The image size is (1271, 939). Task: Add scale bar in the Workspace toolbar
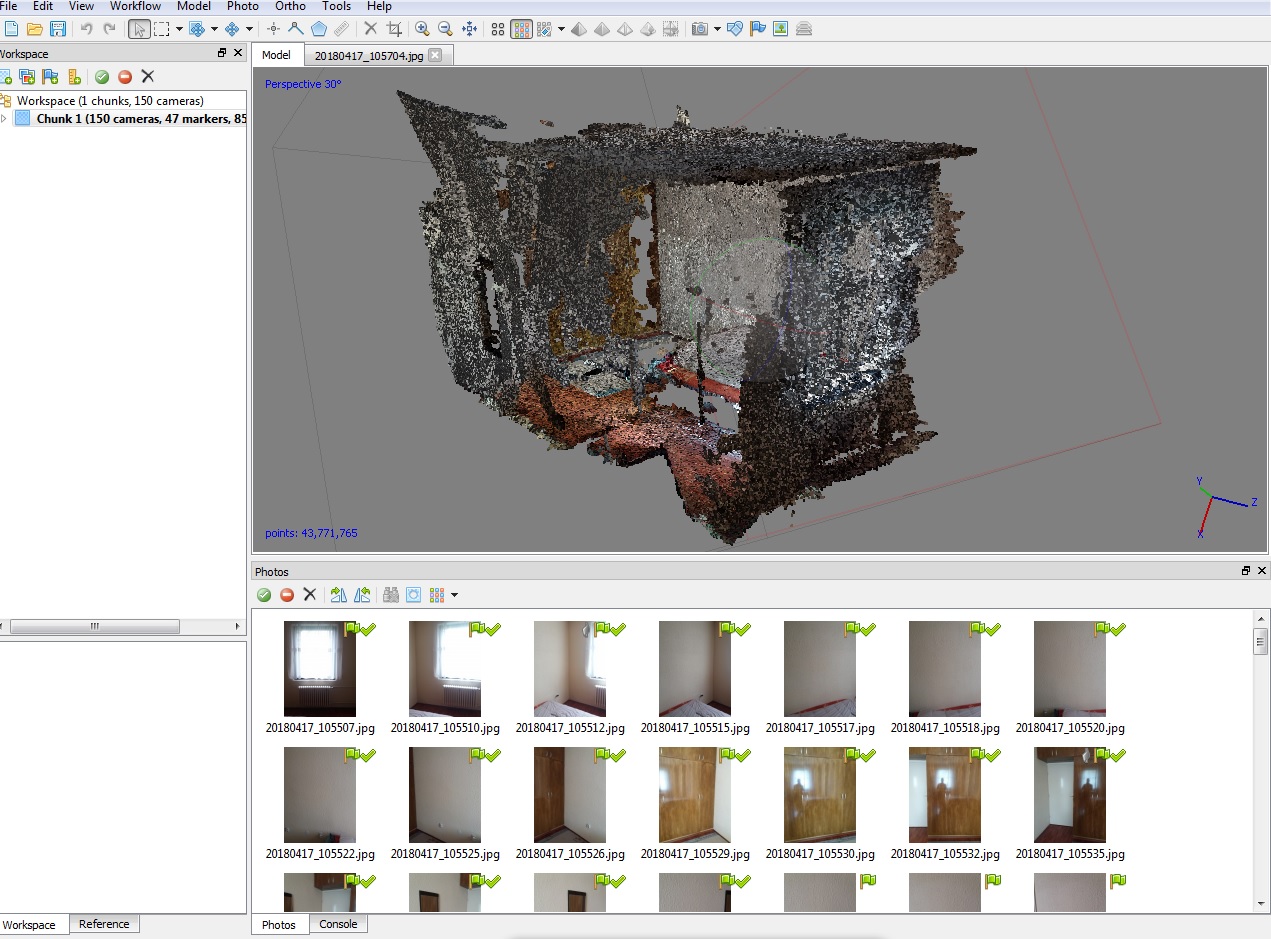tap(74, 77)
